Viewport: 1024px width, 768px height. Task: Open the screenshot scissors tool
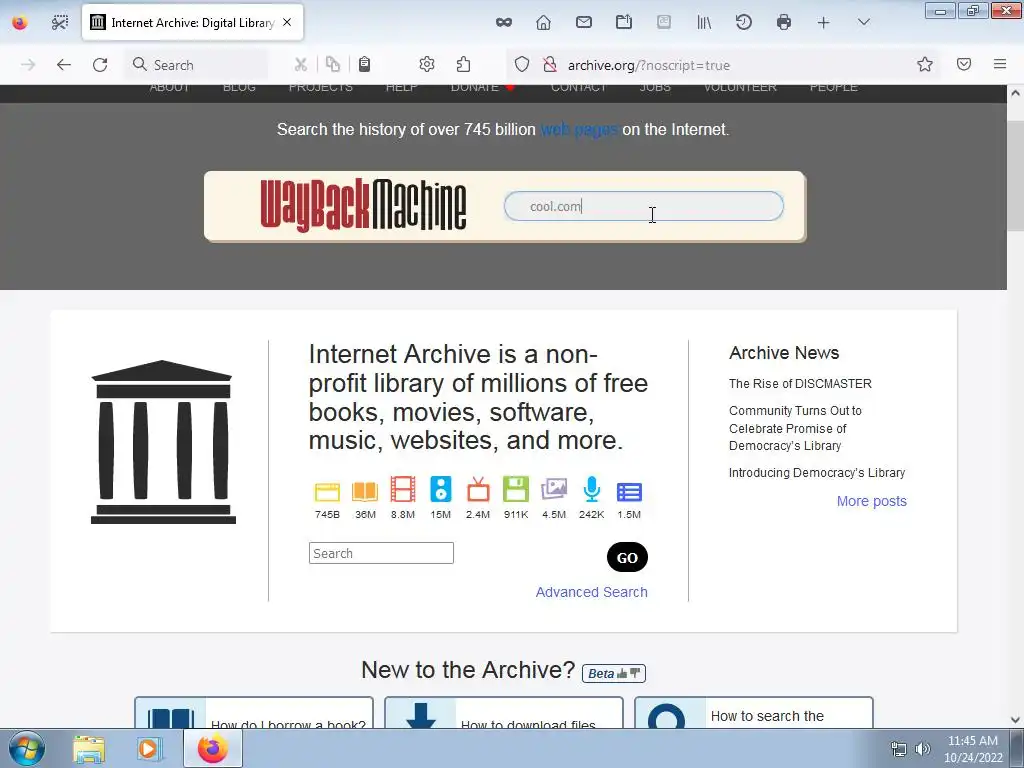(x=59, y=23)
